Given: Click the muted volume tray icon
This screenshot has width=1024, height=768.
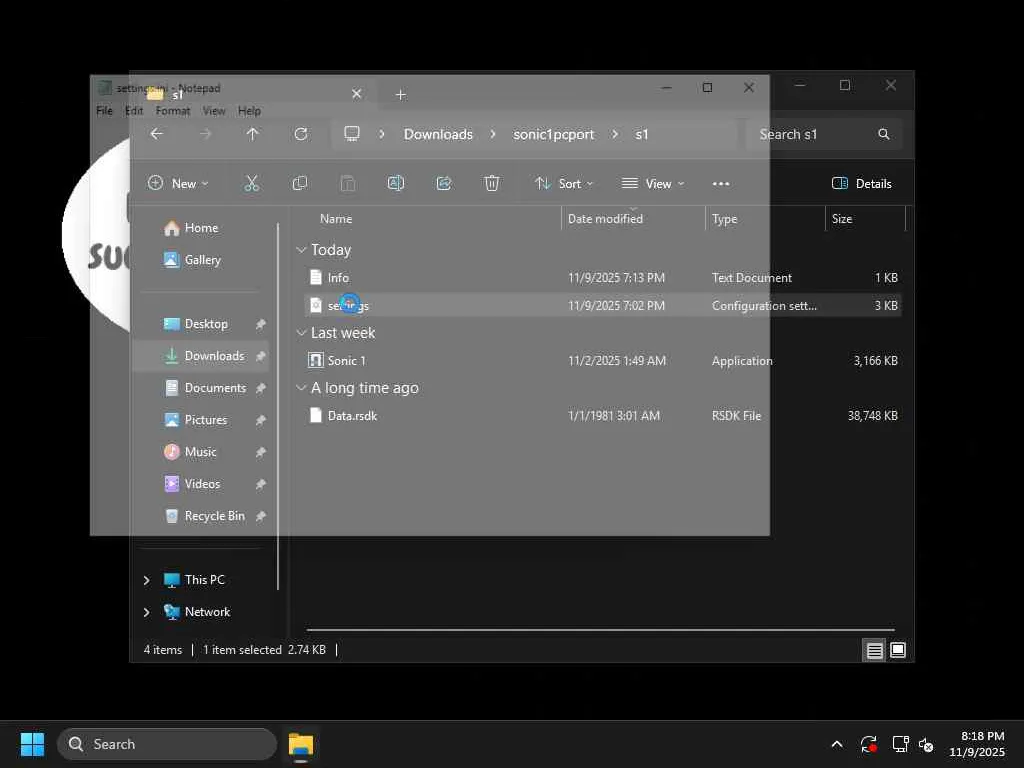Looking at the screenshot, I should (x=925, y=744).
